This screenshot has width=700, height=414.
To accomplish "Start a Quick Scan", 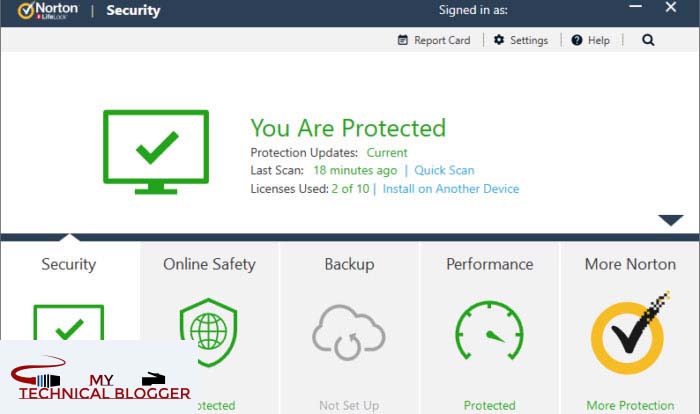I will coord(444,170).
